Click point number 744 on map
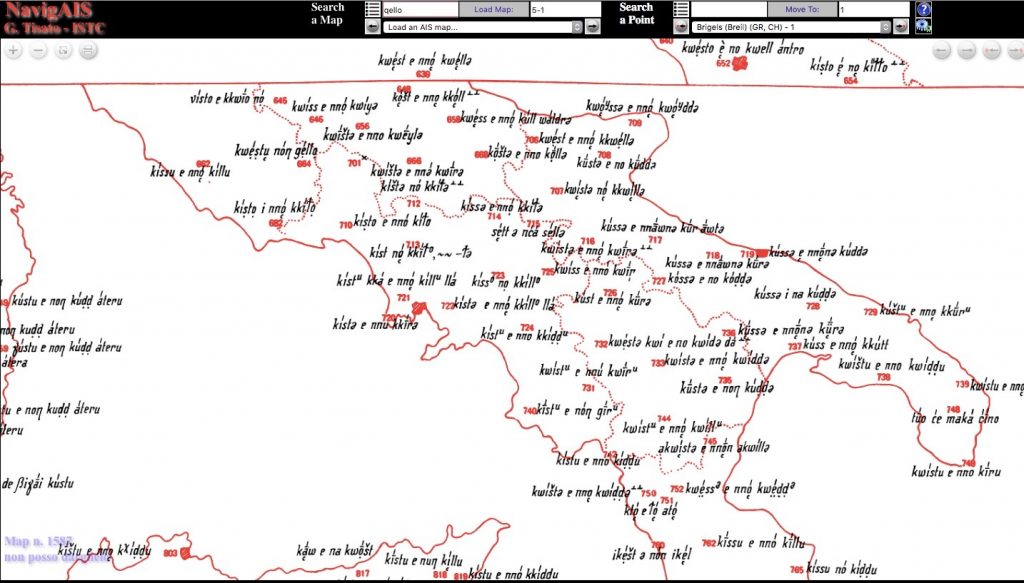The width and height of the screenshot is (1024, 583). tap(664, 418)
